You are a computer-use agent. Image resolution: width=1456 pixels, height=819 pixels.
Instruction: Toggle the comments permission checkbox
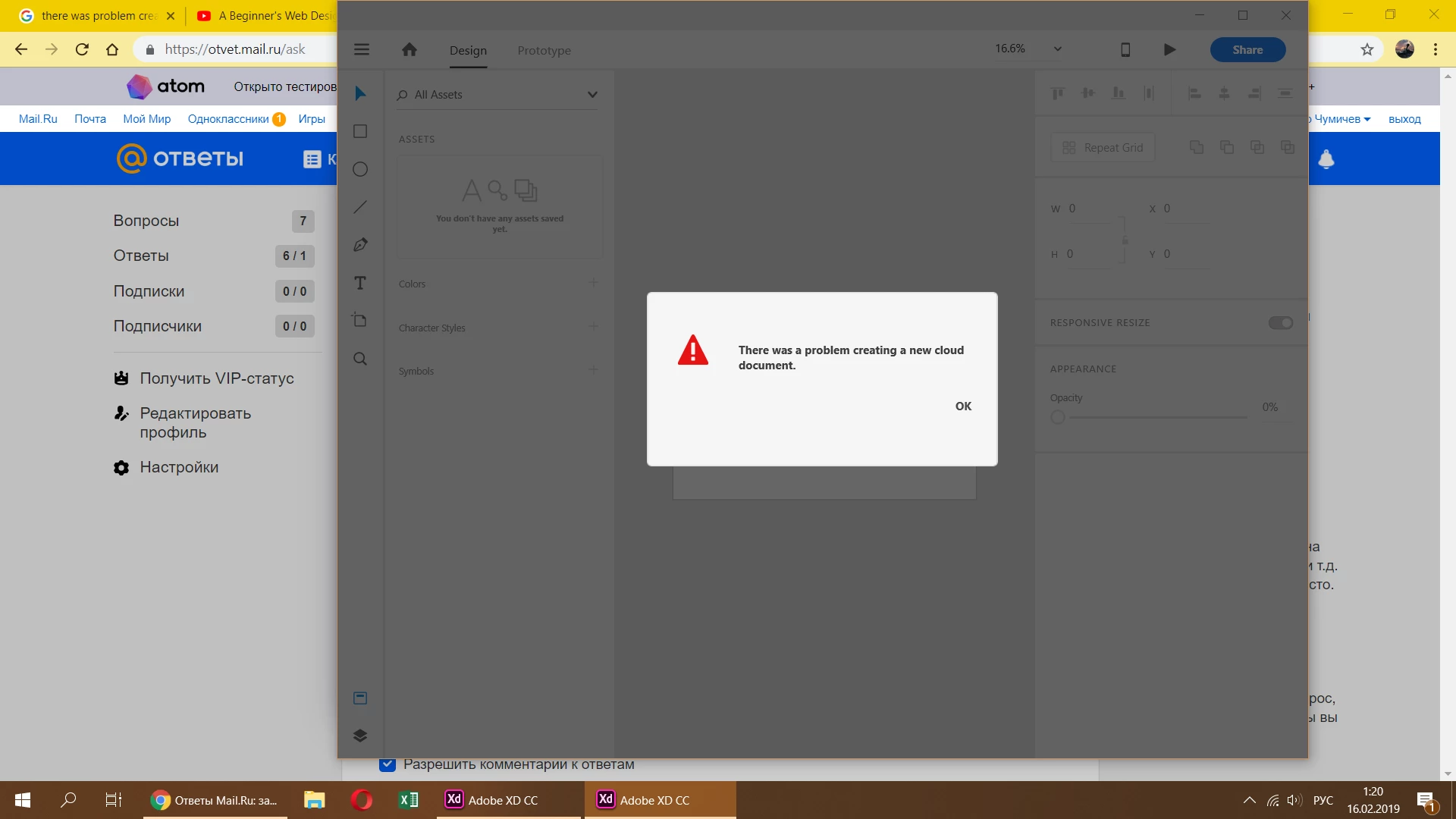[388, 764]
